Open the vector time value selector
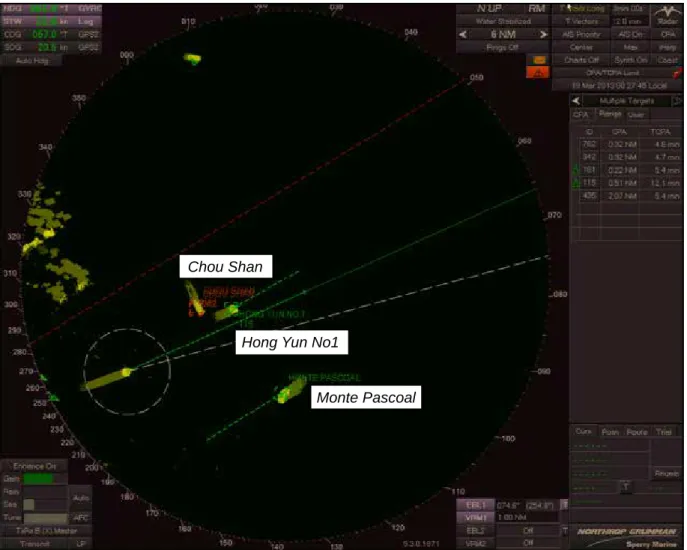 630,21
